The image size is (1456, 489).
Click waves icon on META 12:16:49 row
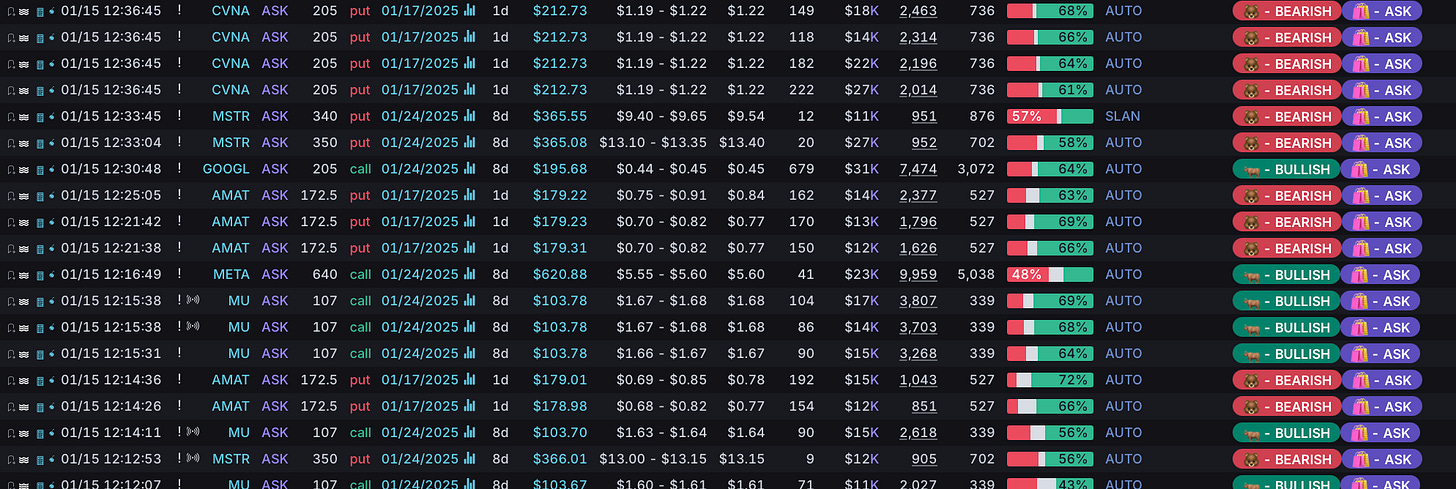click(24, 274)
